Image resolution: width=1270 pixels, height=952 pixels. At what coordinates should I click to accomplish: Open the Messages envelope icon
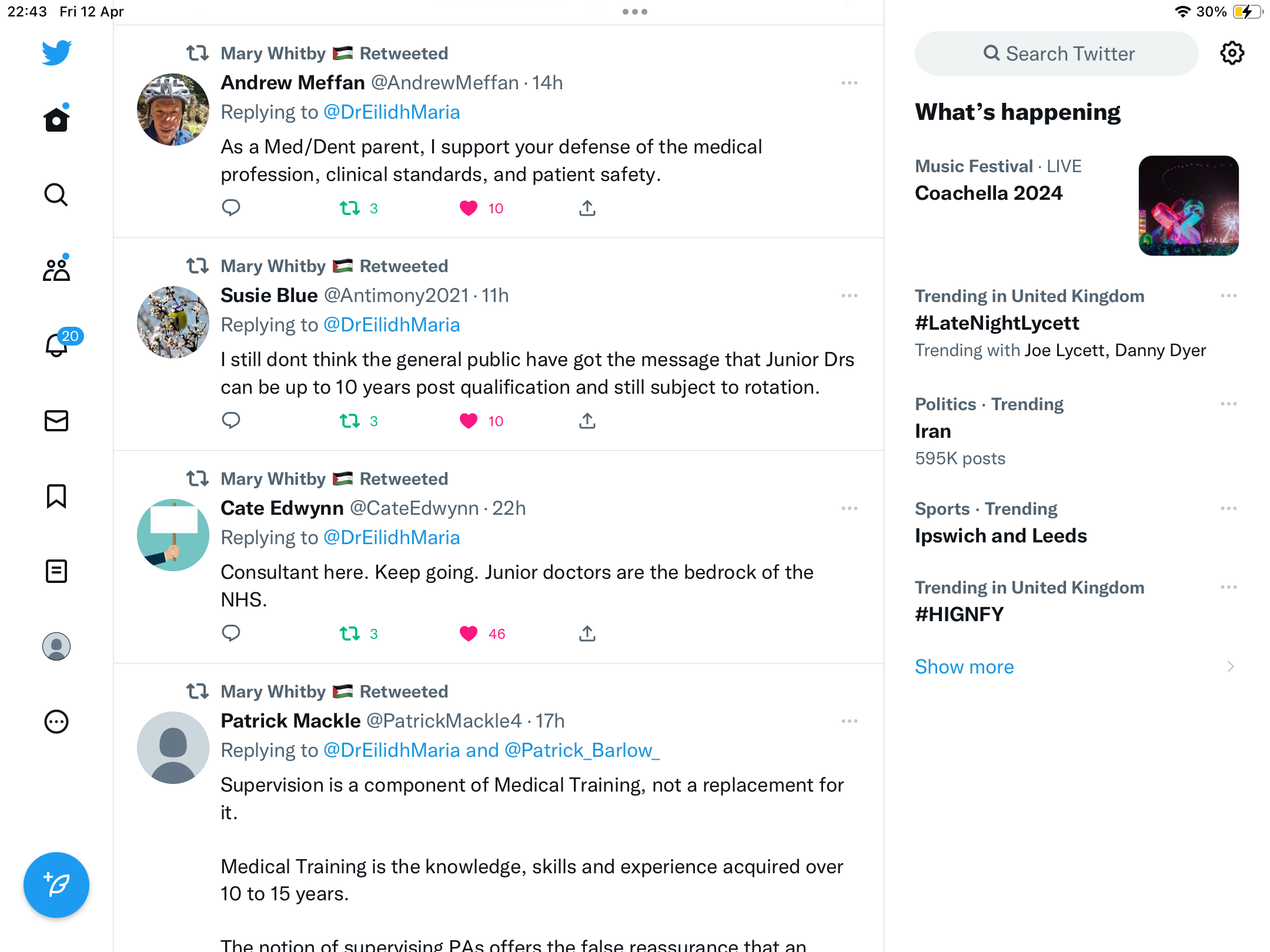click(x=56, y=421)
